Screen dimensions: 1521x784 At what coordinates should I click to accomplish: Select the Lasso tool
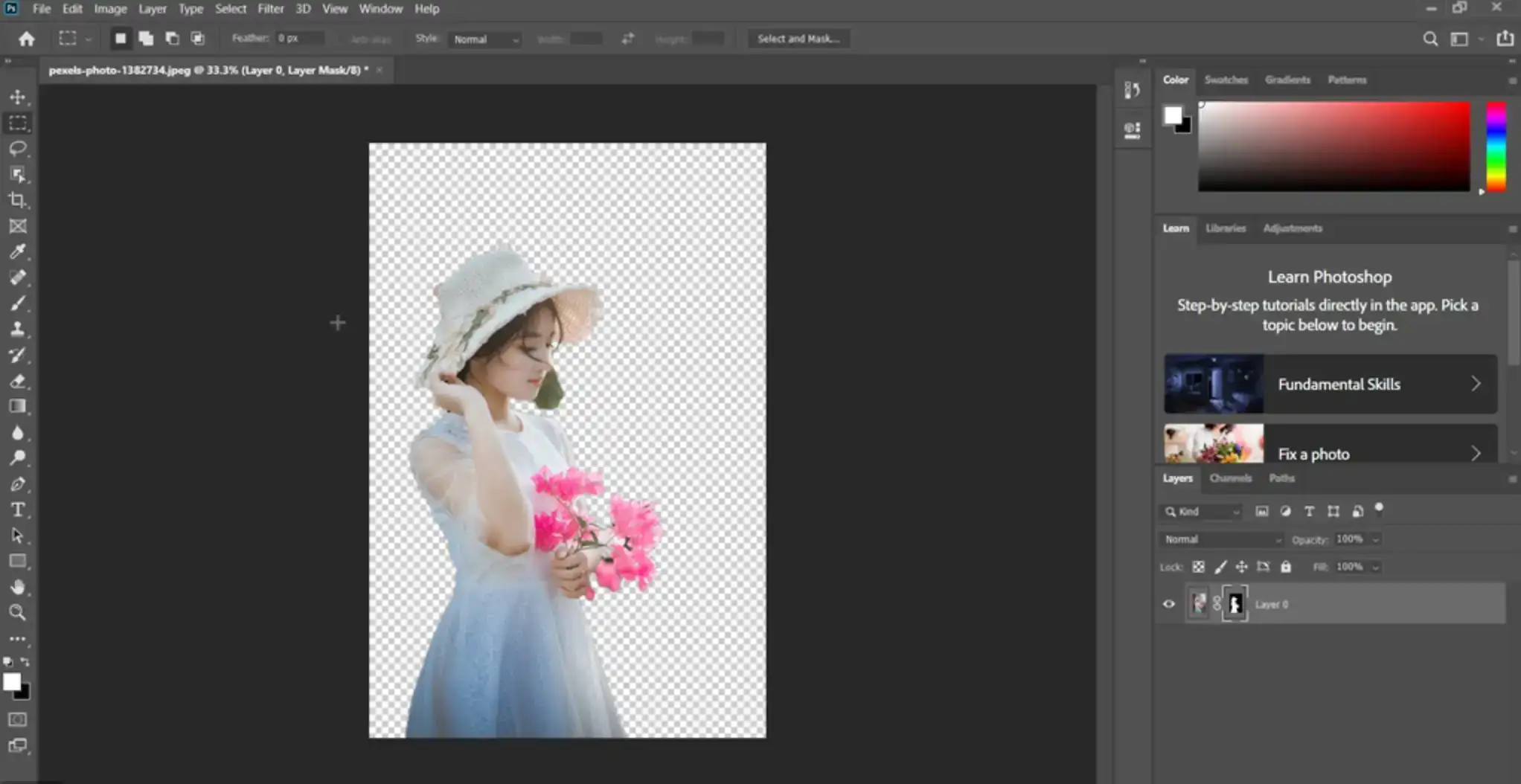click(x=18, y=148)
